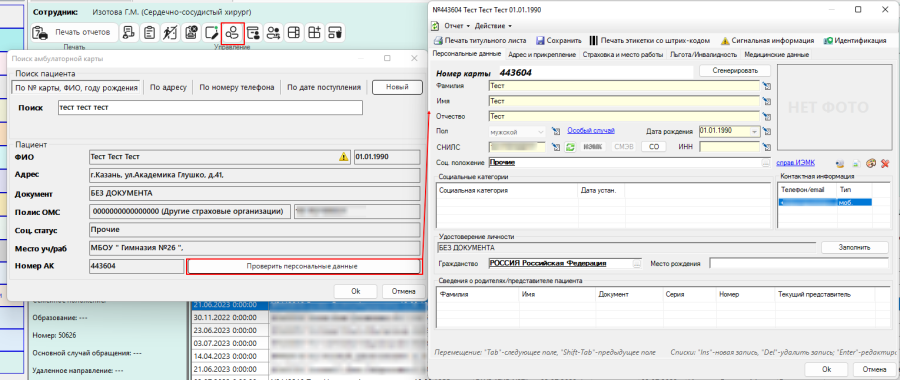Open the Соц. положение selection ellipsis button
This screenshot has width=900, height=380.
pyautogui.click(x=765, y=163)
